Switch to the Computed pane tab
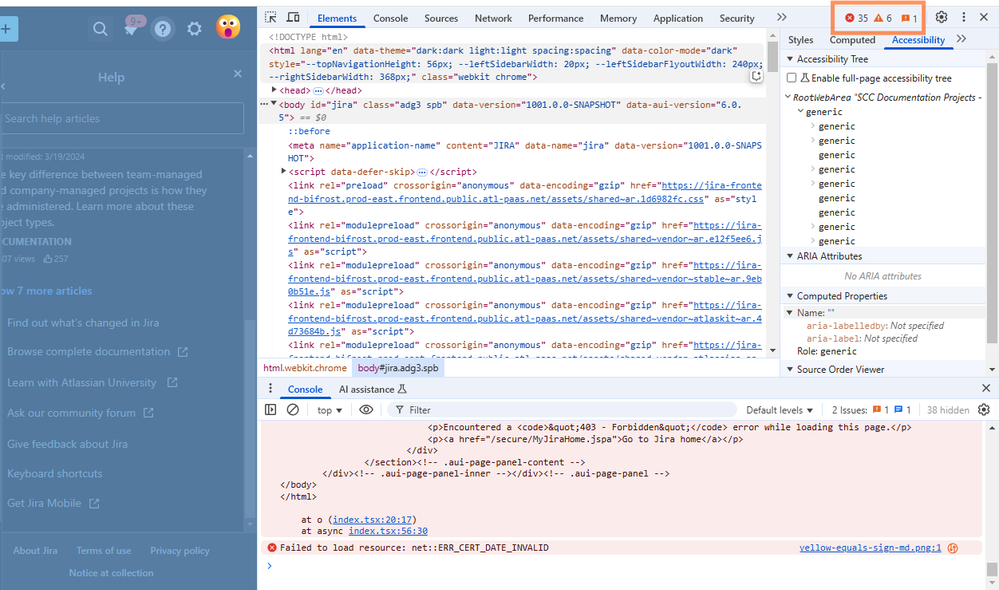This screenshot has width=999, height=590. pos(852,40)
